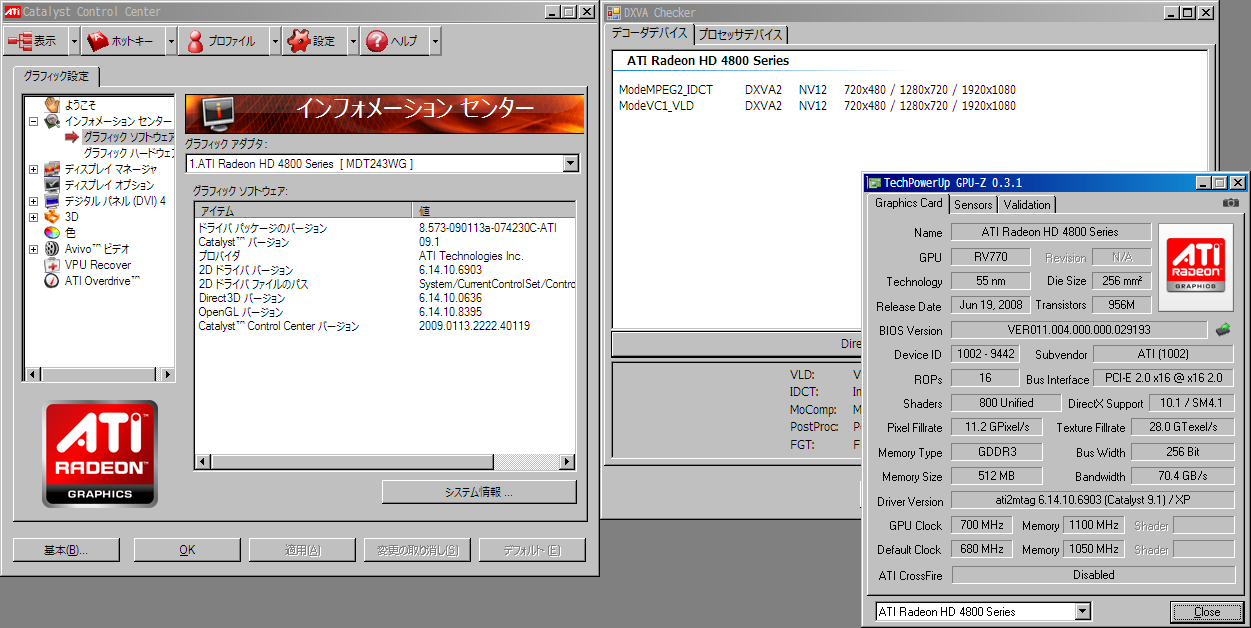Expand the ディスプレイ マネージャ tree node
This screenshot has width=1251, height=628.
[33, 169]
